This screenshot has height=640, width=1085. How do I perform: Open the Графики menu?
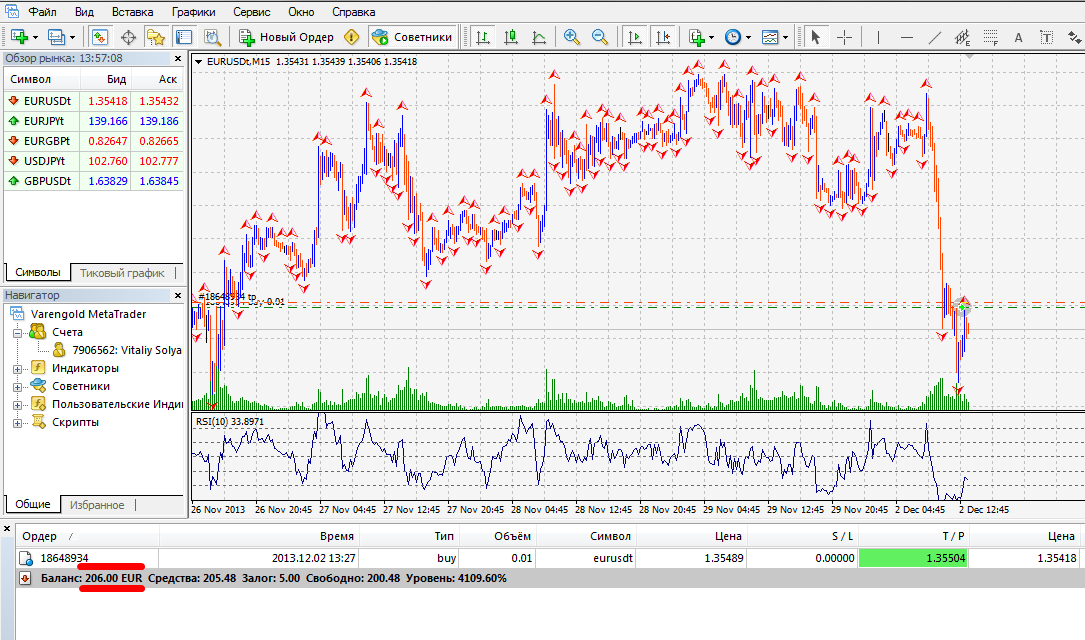pyautogui.click(x=193, y=12)
